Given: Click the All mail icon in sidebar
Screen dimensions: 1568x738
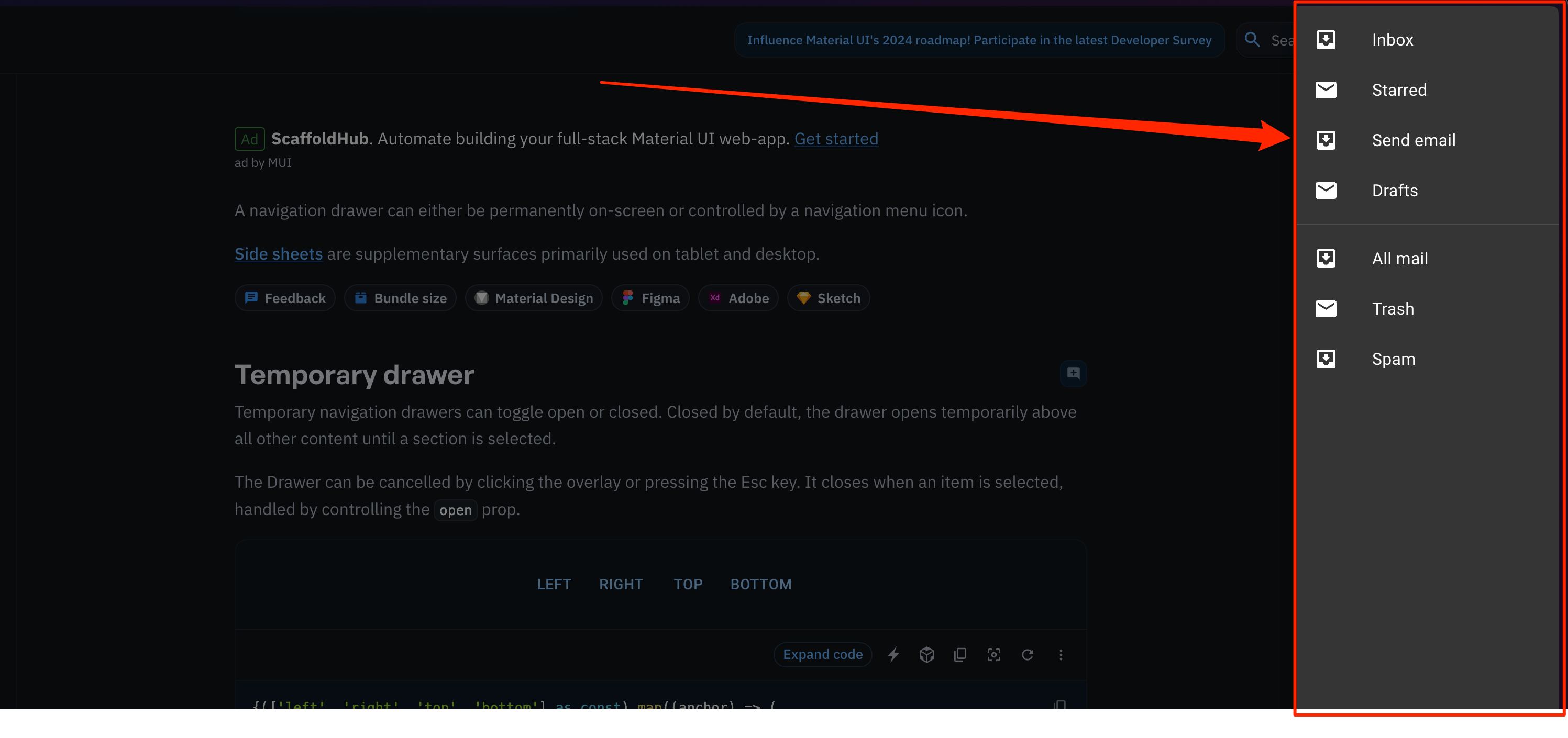Looking at the screenshot, I should (x=1325, y=258).
